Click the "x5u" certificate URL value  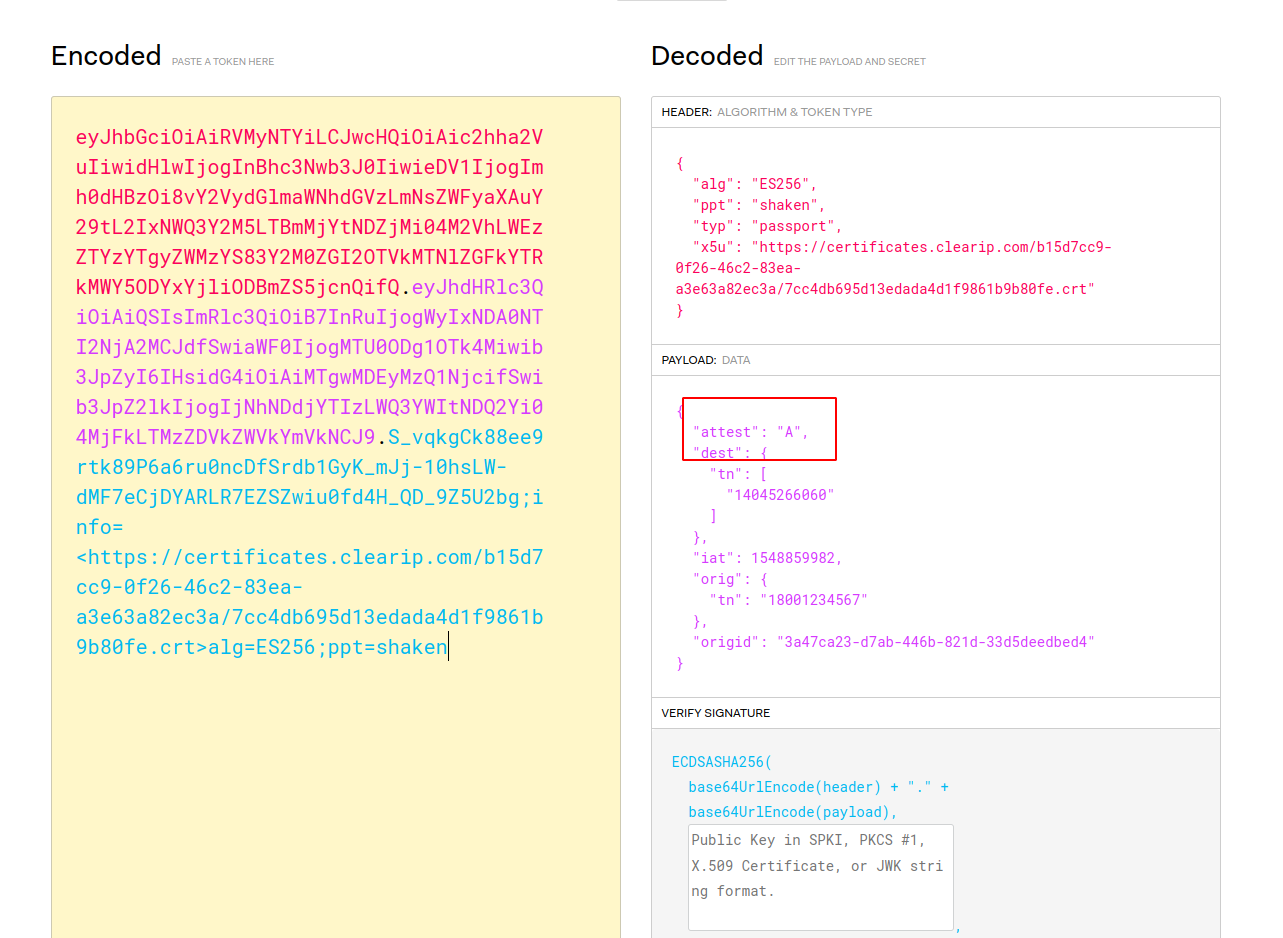coord(893,268)
